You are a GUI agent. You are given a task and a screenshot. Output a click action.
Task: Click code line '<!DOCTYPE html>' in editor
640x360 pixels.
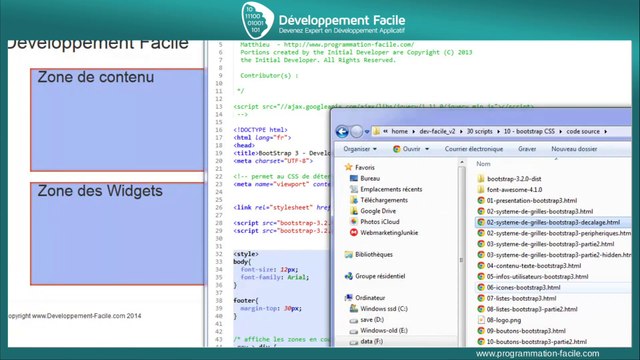pos(260,130)
